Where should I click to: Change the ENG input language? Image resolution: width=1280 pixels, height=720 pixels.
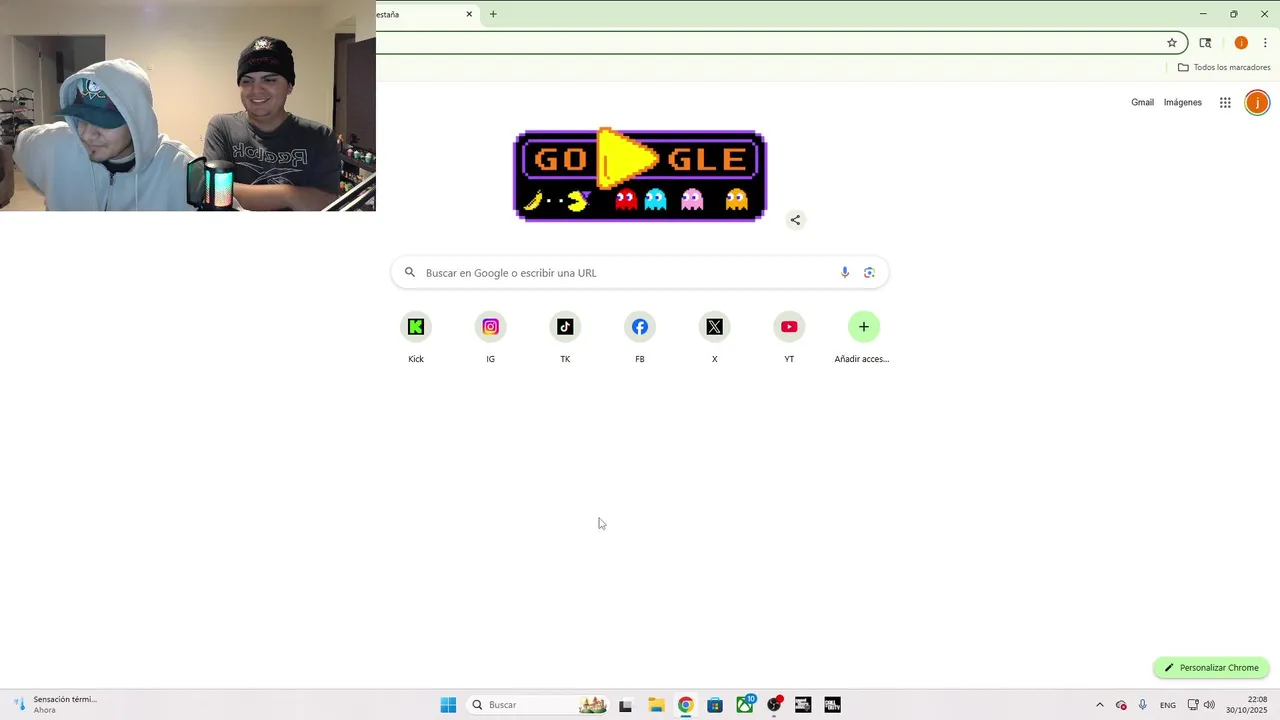coord(1168,705)
